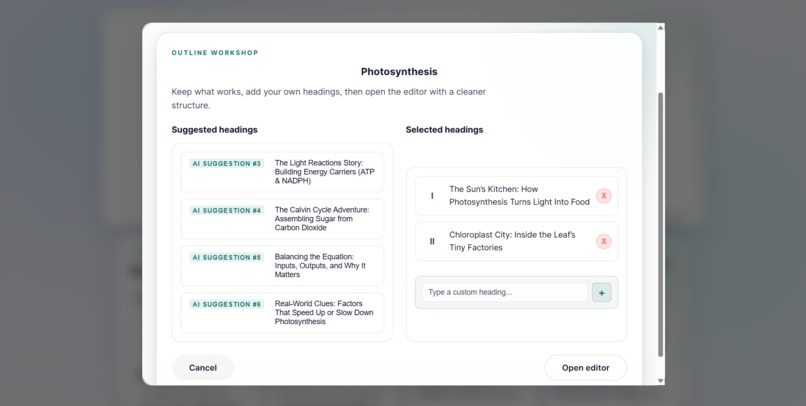Click the "AI SUGGESTION #4" badge
806x406 pixels.
pos(227,210)
